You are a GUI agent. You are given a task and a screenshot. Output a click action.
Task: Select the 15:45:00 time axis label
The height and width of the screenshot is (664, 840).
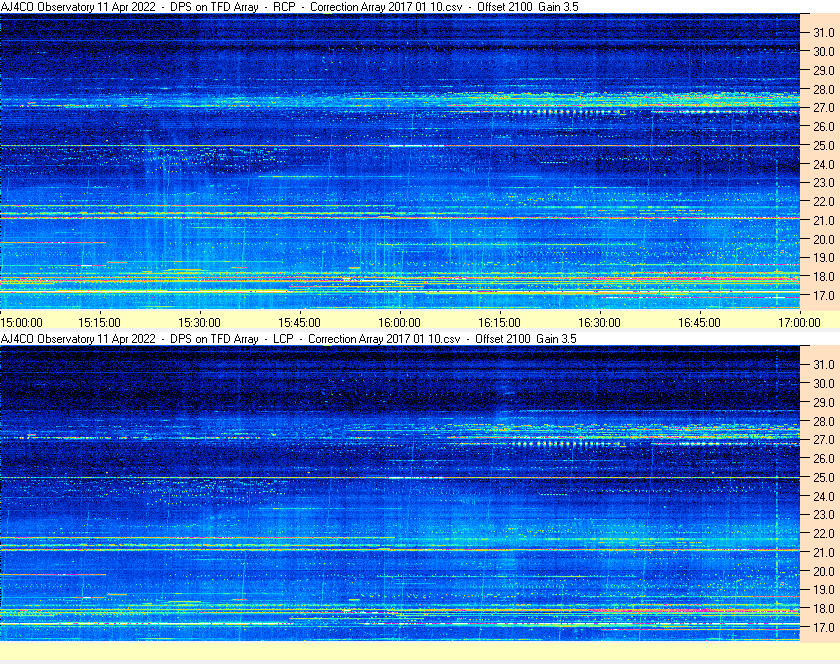click(299, 323)
